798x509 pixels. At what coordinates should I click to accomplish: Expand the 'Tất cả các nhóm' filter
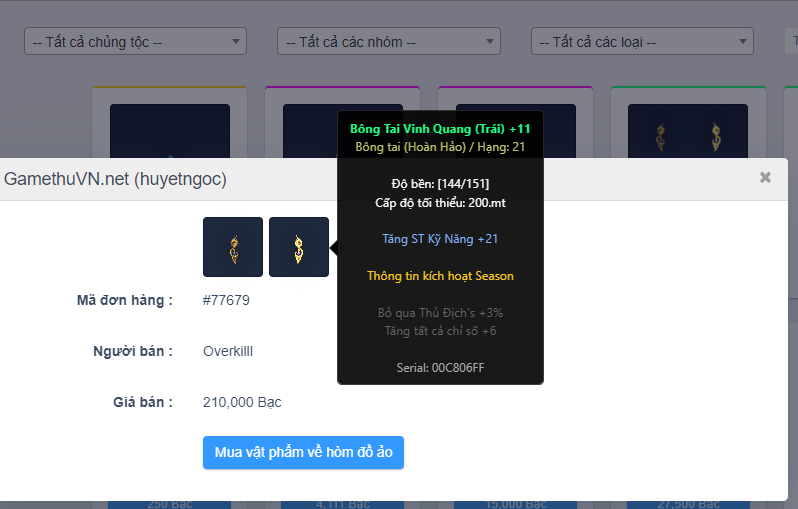click(388, 42)
